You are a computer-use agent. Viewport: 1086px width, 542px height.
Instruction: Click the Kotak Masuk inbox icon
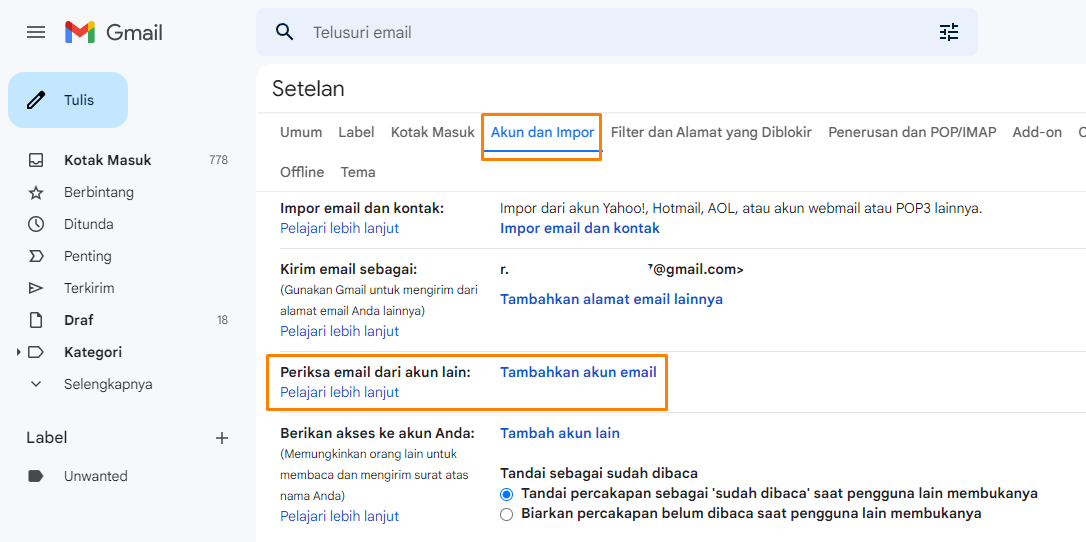[36, 160]
